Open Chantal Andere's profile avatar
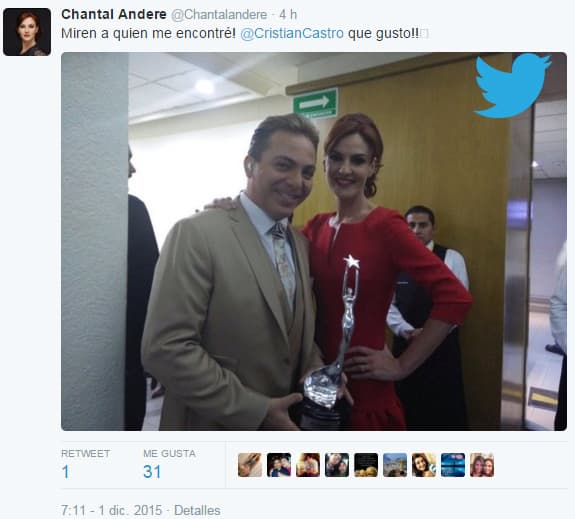 pos(27,32)
